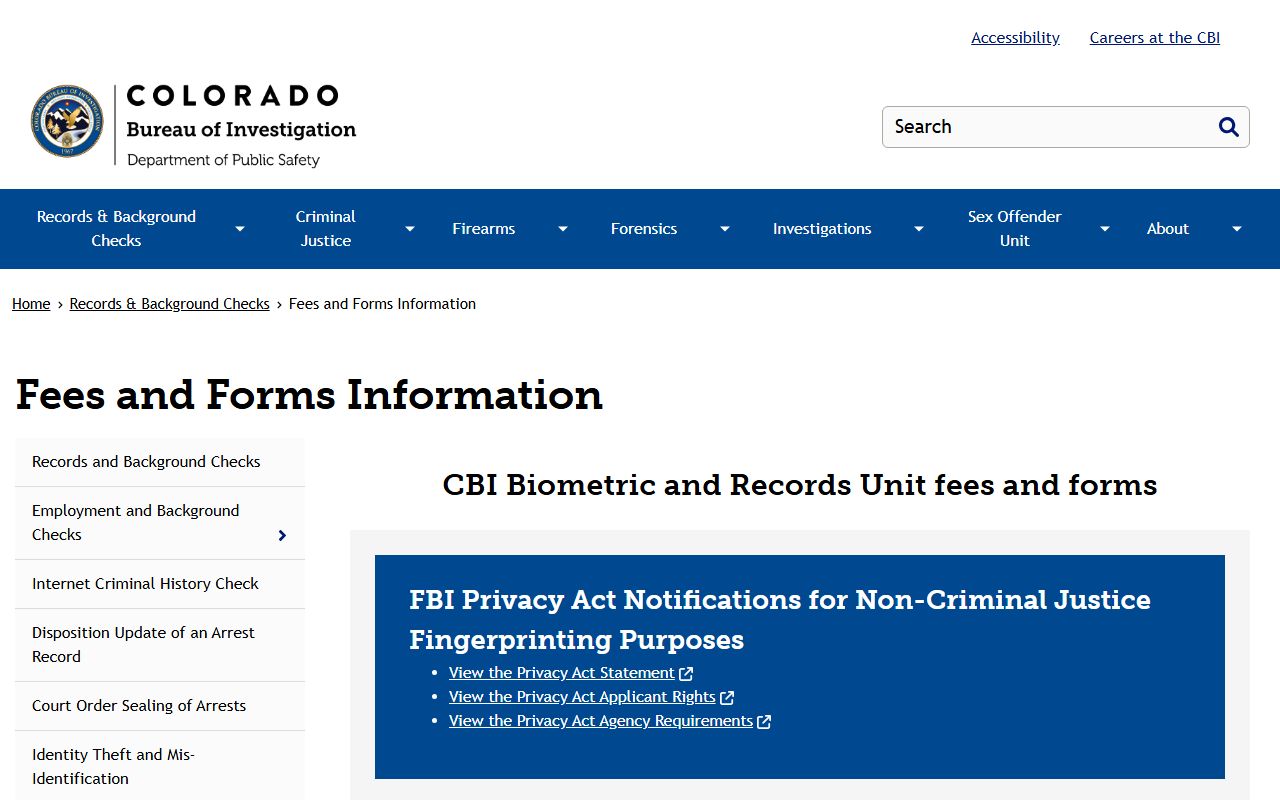This screenshot has width=1280, height=800.
Task: Select Court Order Sealing of Arrests item
Action: pyautogui.click(x=160, y=706)
